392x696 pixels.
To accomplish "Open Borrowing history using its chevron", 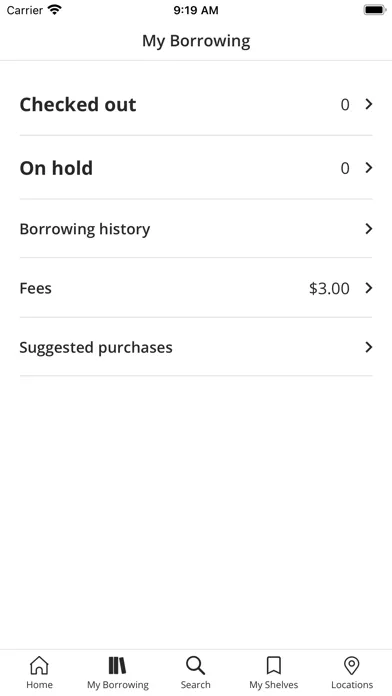I will 368,229.
